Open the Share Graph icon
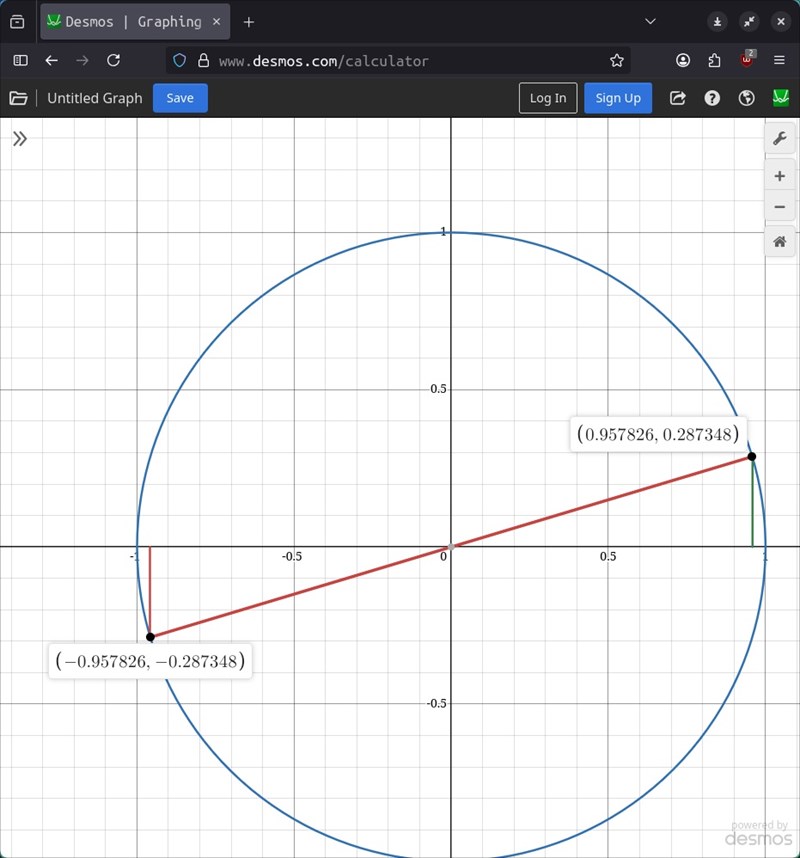 pyautogui.click(x=678, y=98)
